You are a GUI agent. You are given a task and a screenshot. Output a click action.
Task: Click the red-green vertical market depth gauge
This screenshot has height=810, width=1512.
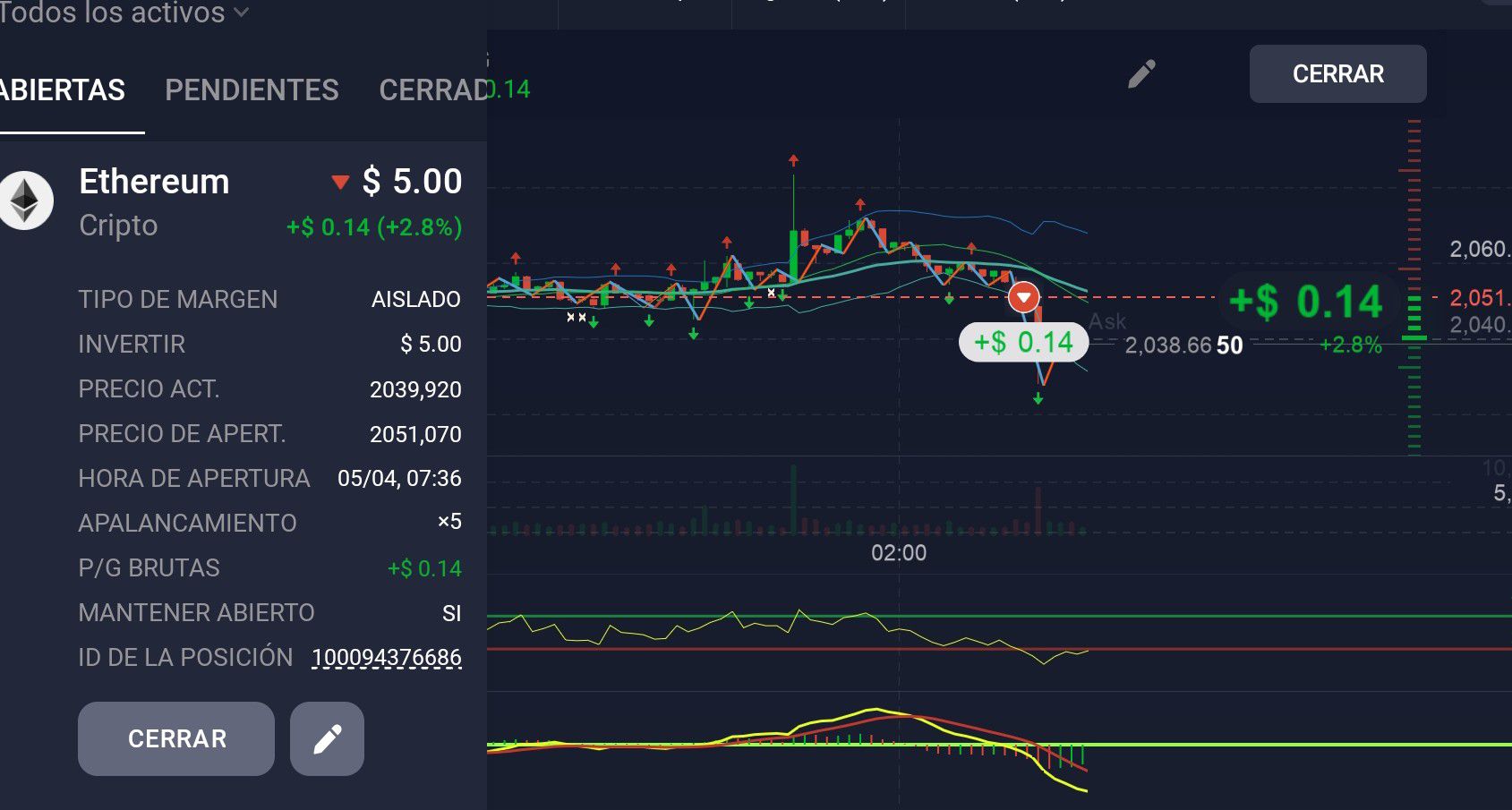(1414, 286)
